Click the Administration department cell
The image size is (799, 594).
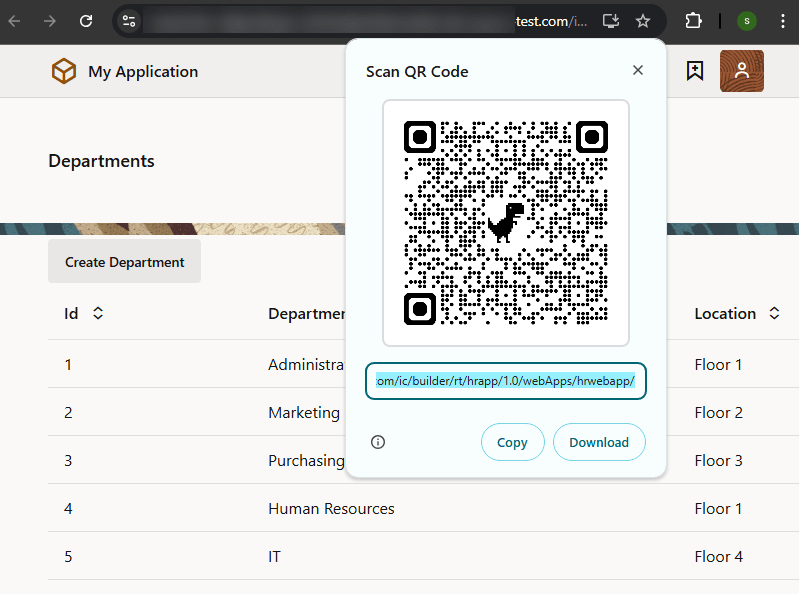click(306, 364)
